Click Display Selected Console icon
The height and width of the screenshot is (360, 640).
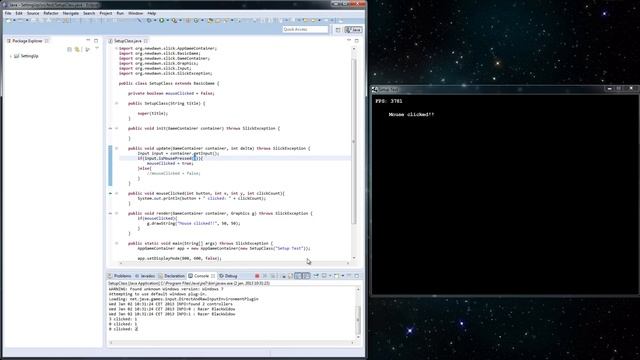tap(324, 276)
